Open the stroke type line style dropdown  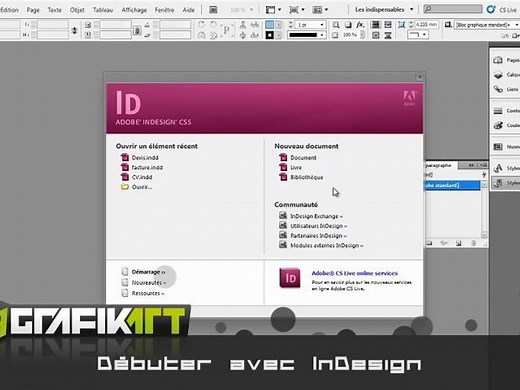322,35
